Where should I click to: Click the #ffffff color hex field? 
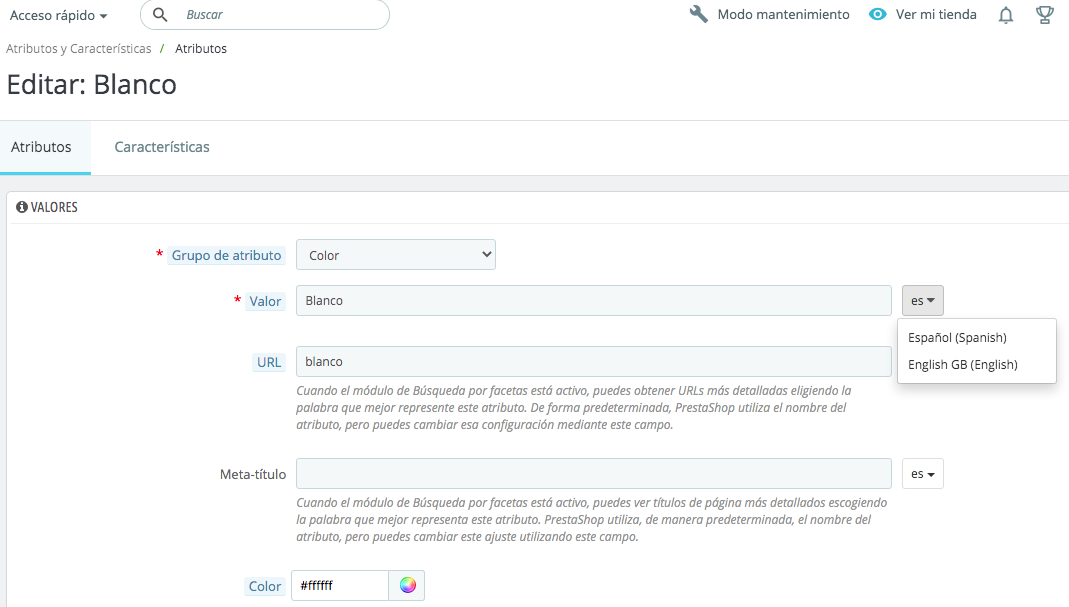(x=339, y=586)
